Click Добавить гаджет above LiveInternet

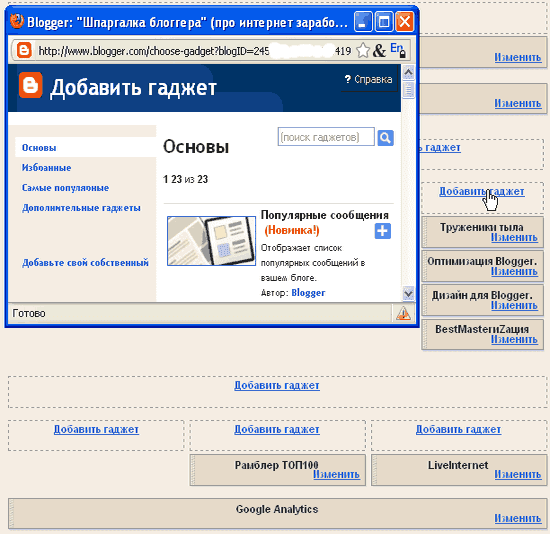(458, 429)
